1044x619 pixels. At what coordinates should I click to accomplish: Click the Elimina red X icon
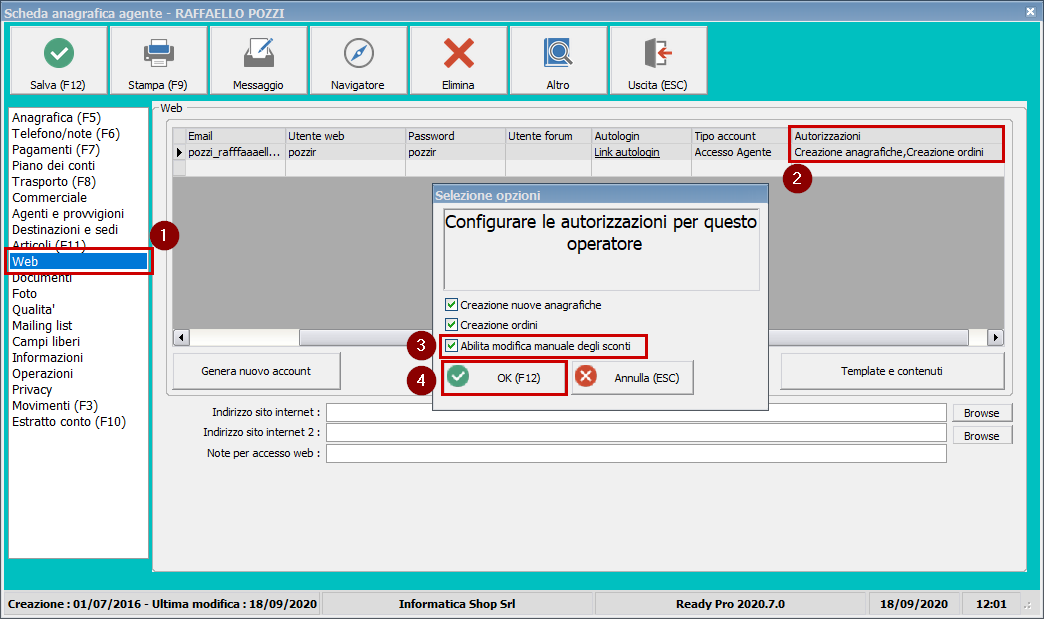(458, 53)
